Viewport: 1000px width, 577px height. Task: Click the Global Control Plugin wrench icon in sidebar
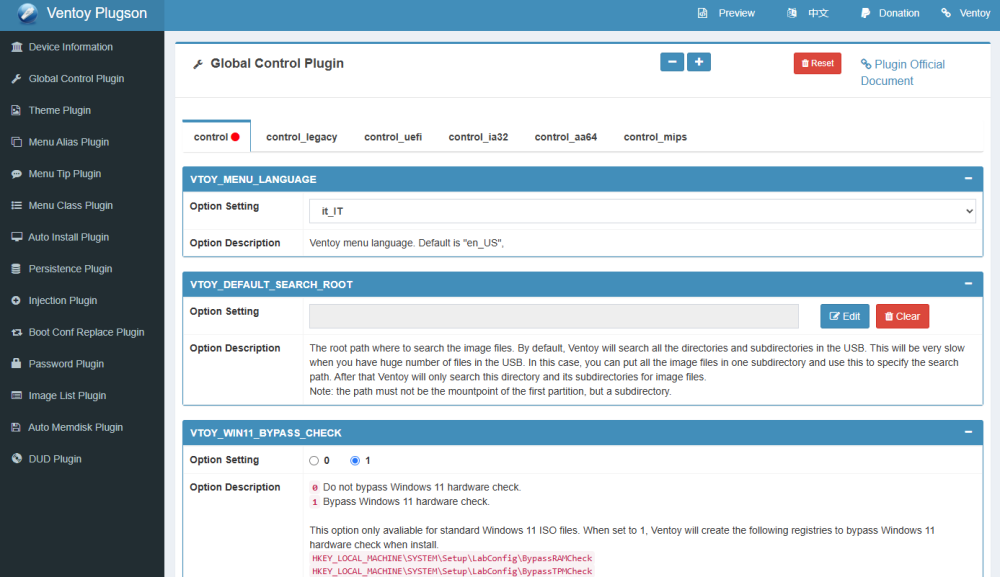(17, 78)
